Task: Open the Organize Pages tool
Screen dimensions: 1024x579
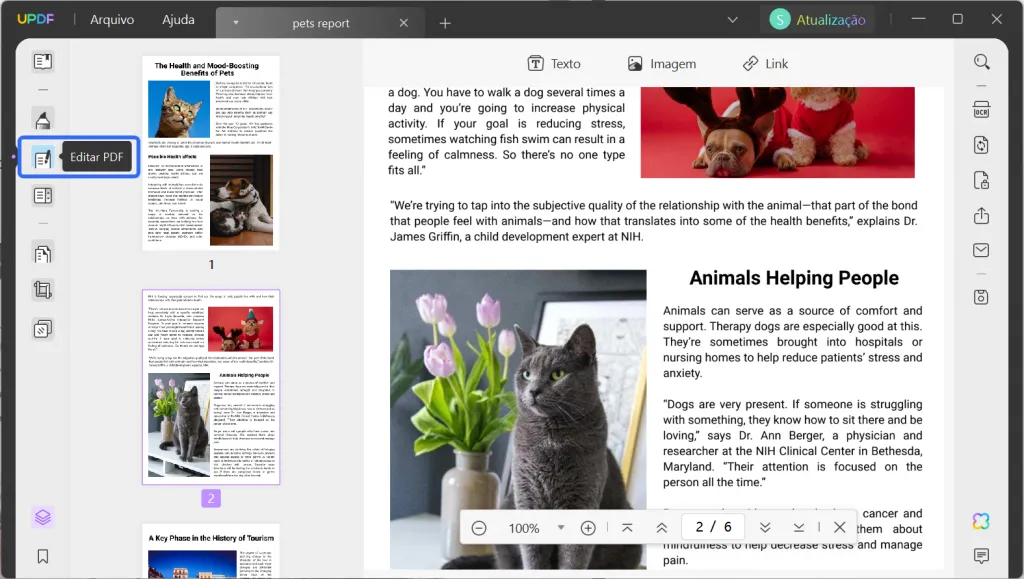Action: pos(42,253)
